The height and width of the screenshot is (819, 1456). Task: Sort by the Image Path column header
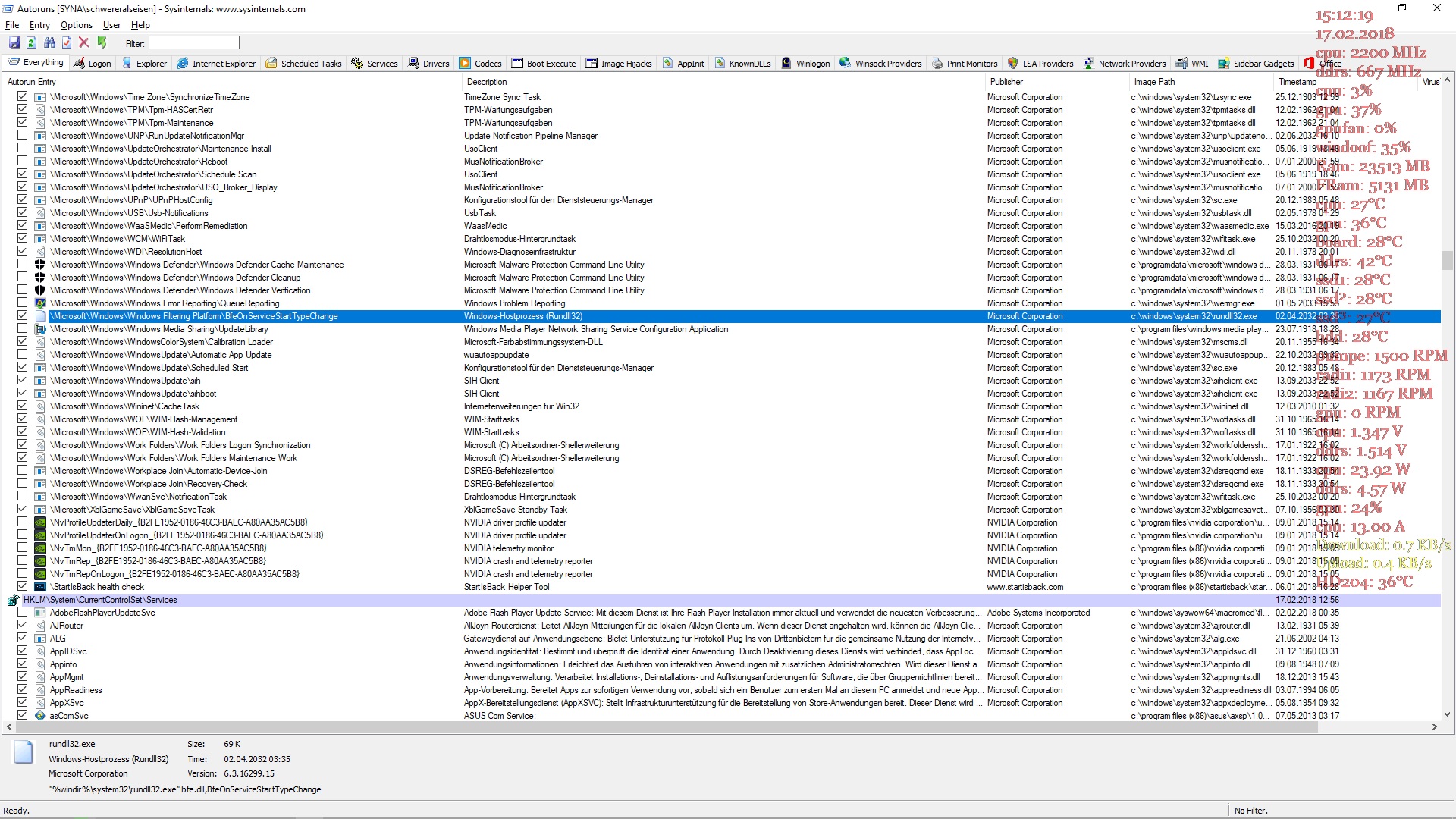pos(1201,82)
